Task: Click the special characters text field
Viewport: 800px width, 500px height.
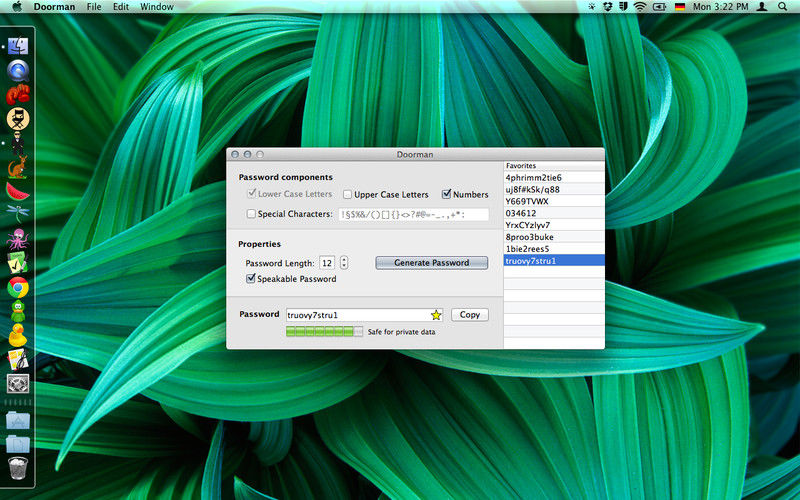Action: coord(414,214)
